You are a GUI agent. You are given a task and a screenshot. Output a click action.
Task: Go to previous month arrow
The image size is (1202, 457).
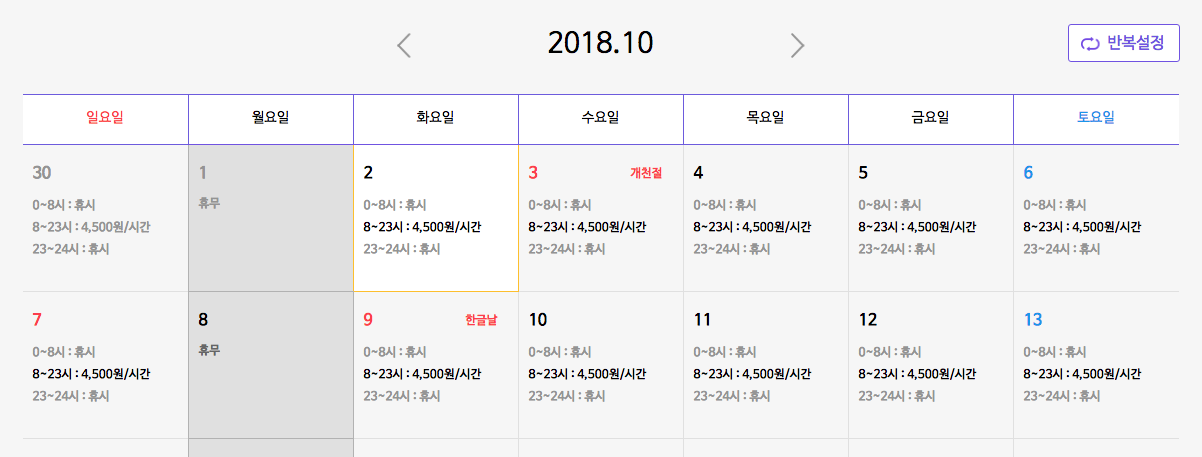[x=404, y=45]
